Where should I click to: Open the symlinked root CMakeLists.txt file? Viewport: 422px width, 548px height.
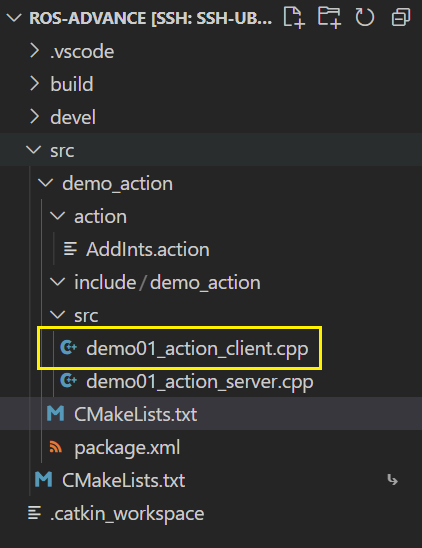123,480
